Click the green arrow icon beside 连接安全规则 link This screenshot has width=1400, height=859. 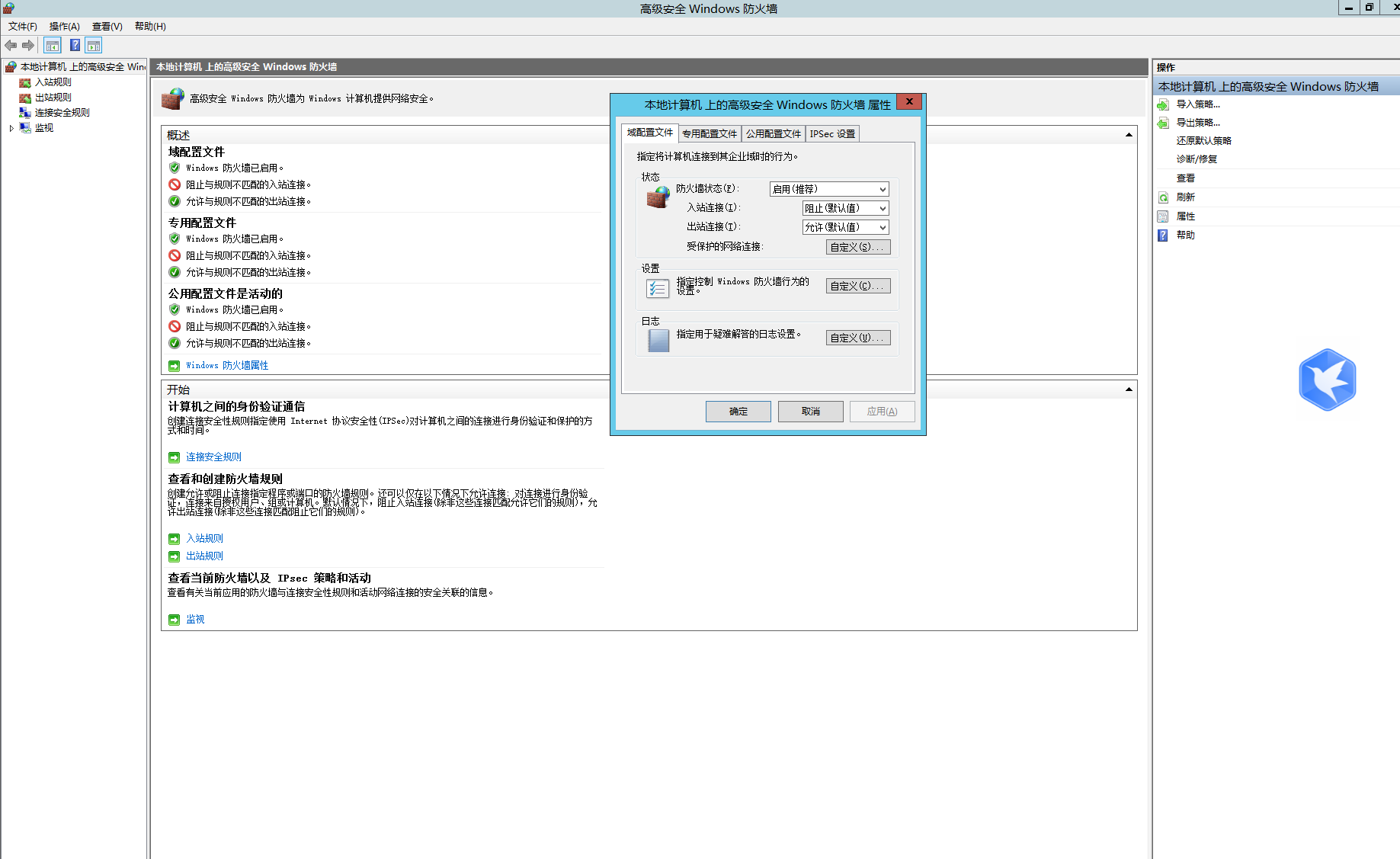click(x=174, y=457)
